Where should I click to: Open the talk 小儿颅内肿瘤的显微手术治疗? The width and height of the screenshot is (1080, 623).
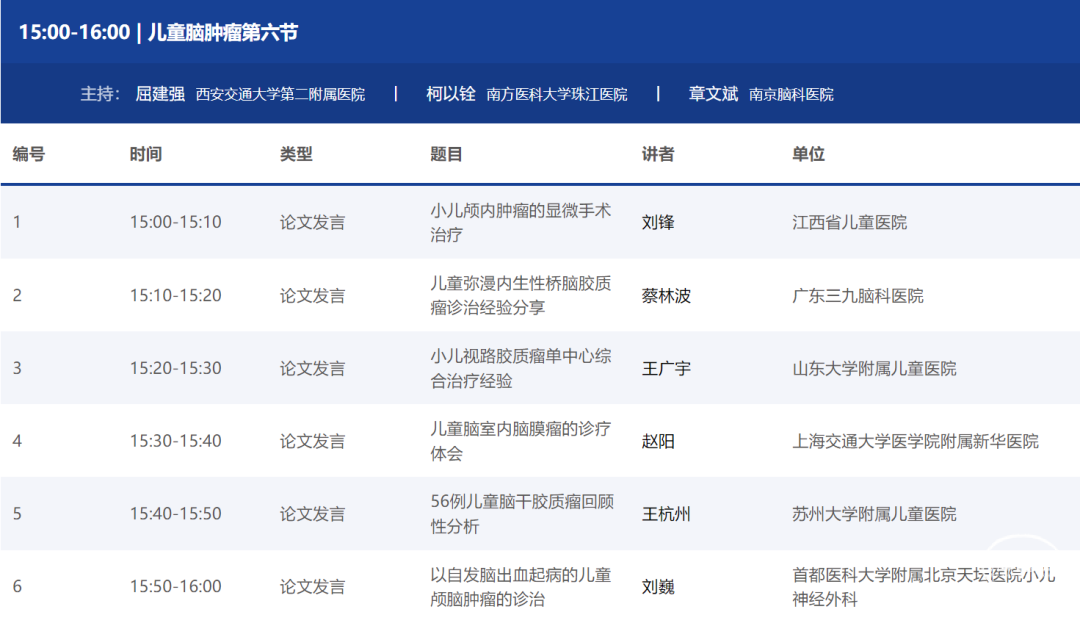[x=520, y=222]
